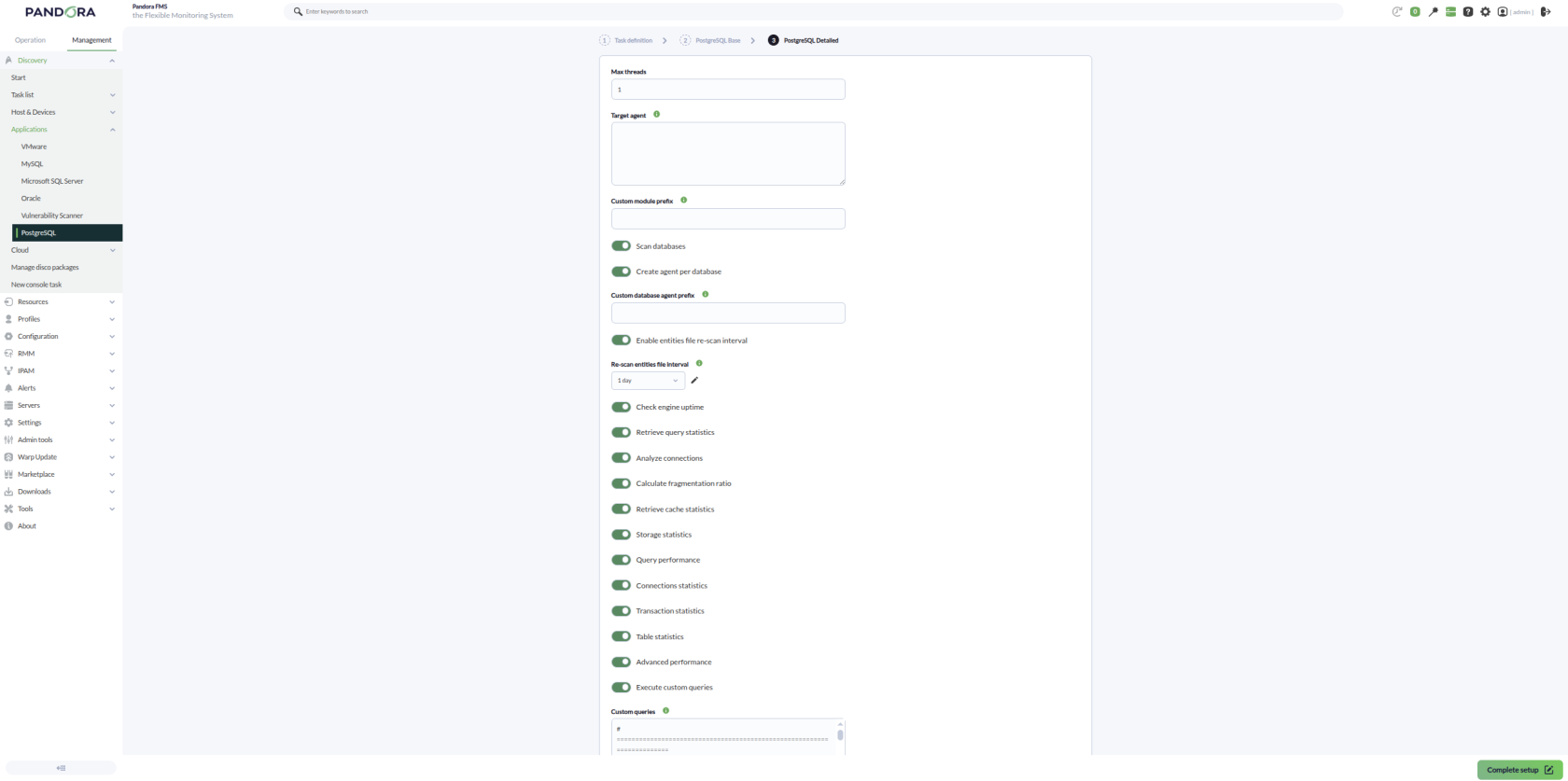Viewport: 1568px width, 781px height.
Task: Click the info icon beside Custom module prefix
Action: (x=684, y=200)
